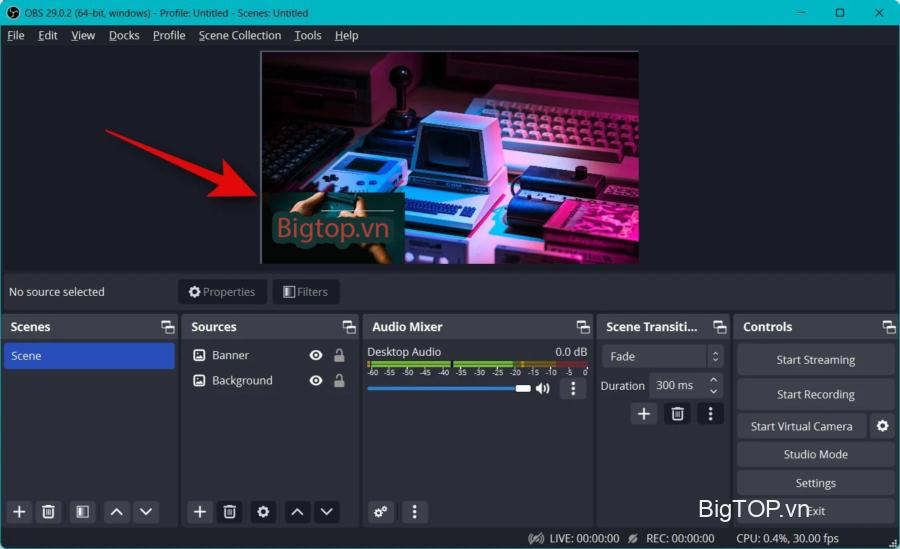Add a new scene with the plus icon
Image resolution: width=900 pixels, height=549 pixels.
tap(19, 511)
